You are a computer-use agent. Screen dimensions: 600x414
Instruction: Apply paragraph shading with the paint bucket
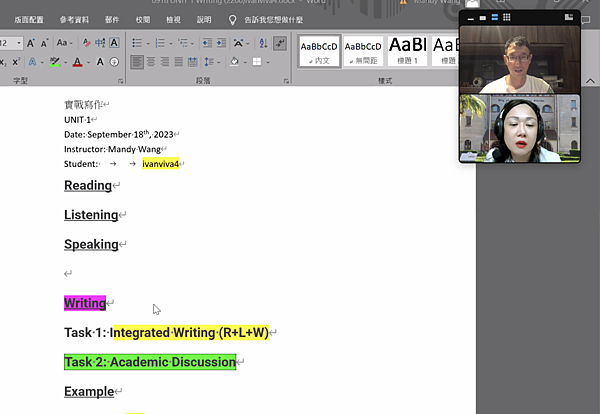coord(234,62)
